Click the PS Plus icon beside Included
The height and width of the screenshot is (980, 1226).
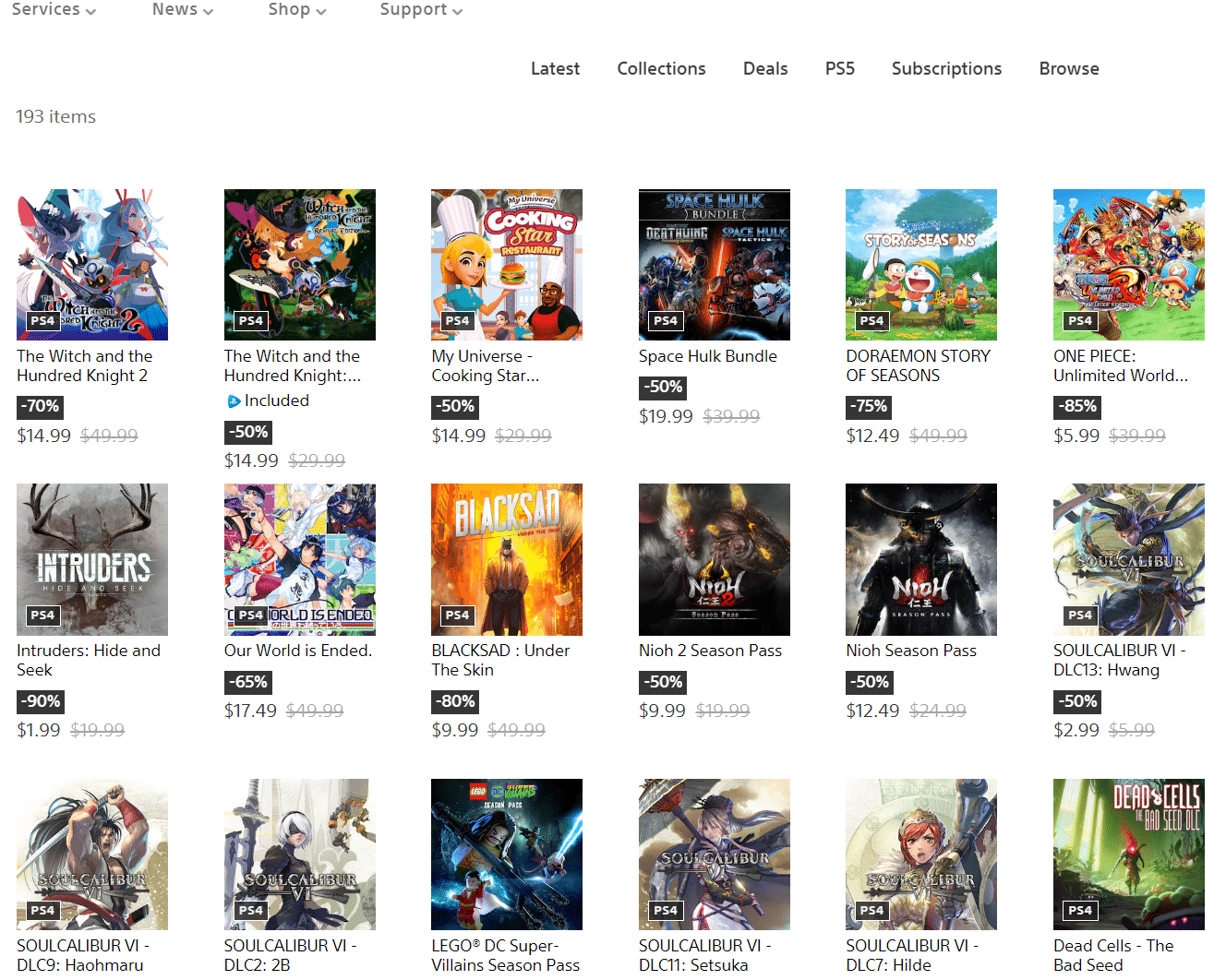[234, 401]
